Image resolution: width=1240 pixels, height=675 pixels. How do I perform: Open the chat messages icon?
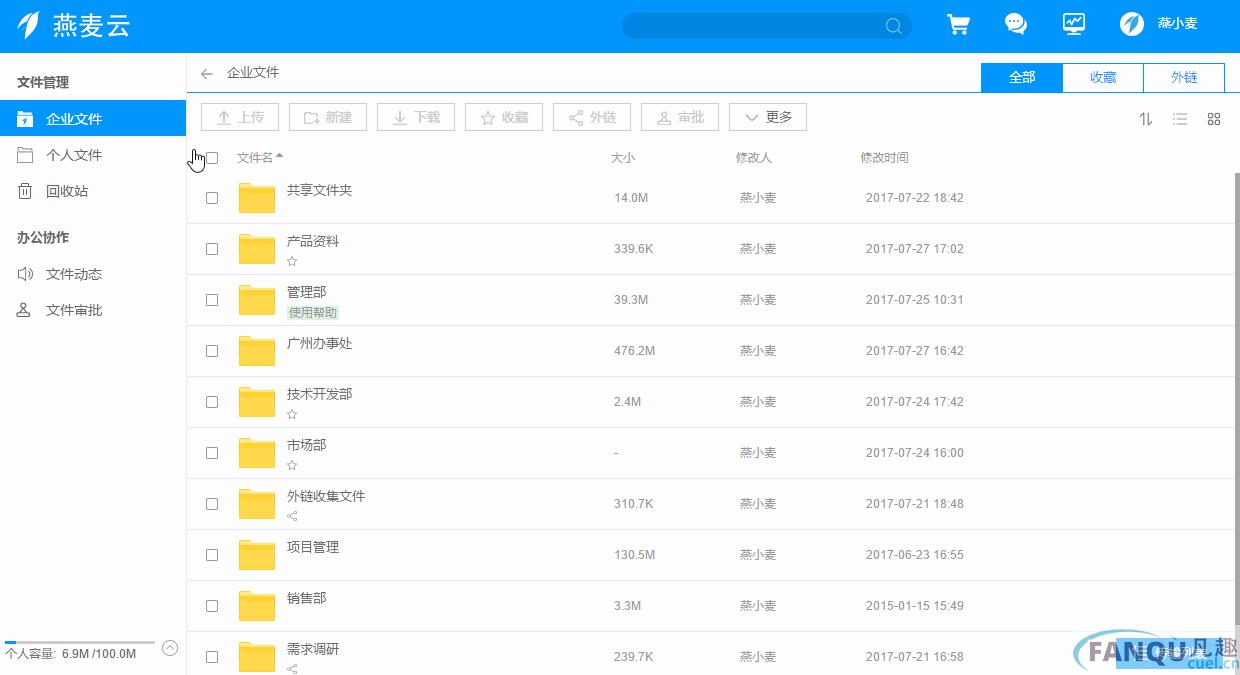tap(1016, 25)
